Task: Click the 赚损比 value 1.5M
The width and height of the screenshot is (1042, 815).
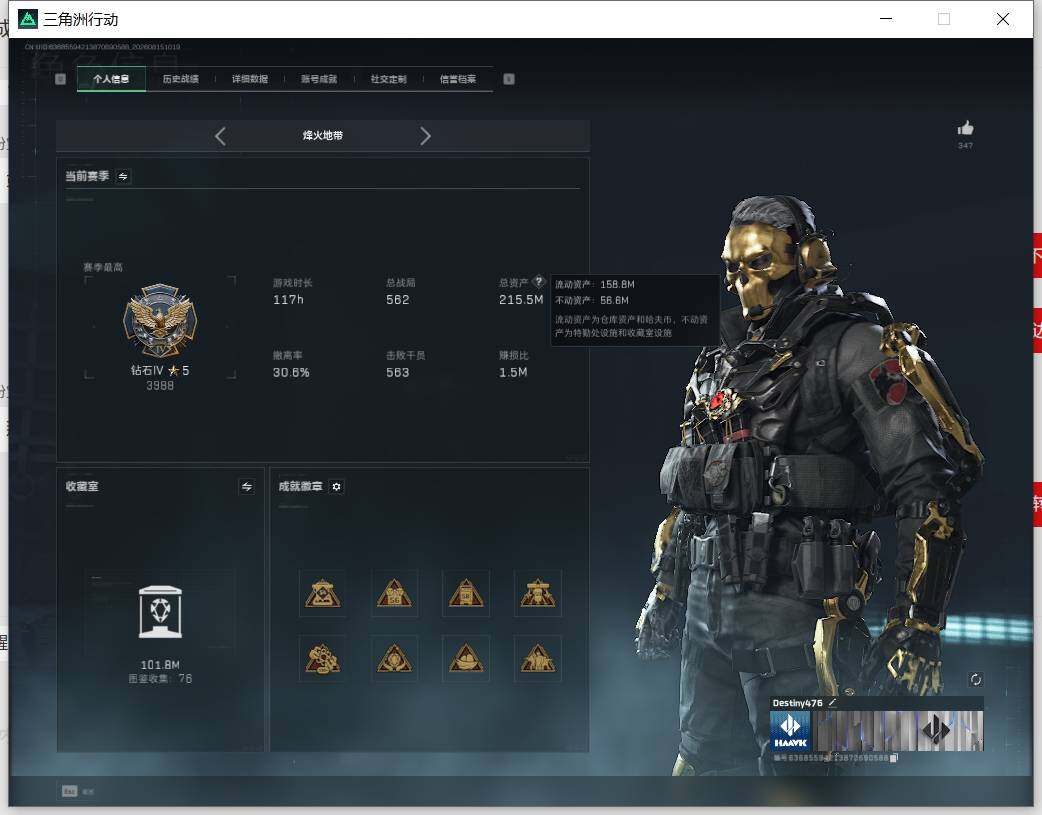Action: coord(513,373)
